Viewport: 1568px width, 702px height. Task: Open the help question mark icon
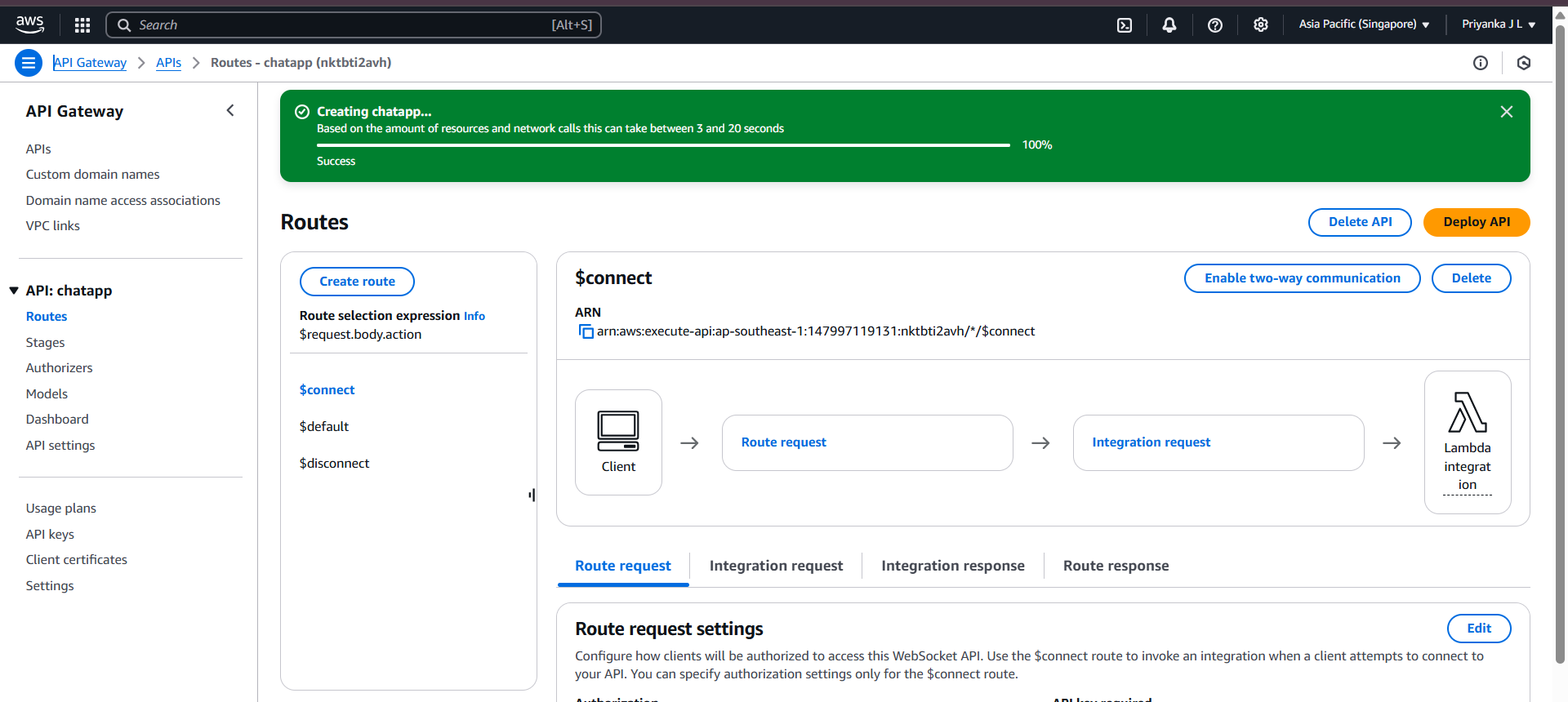1215,25
